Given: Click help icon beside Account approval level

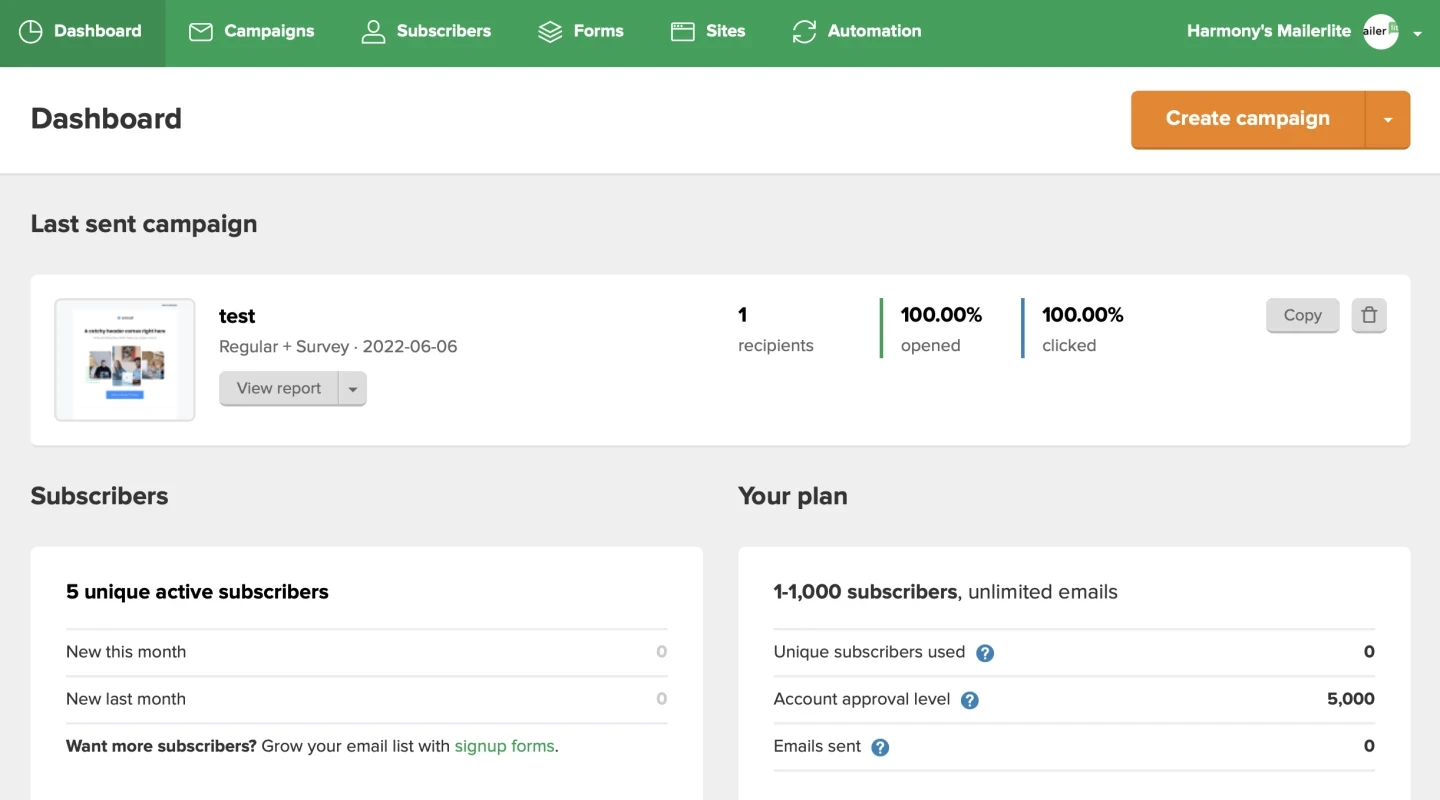Looking at the screenshot, I should 969,700.
